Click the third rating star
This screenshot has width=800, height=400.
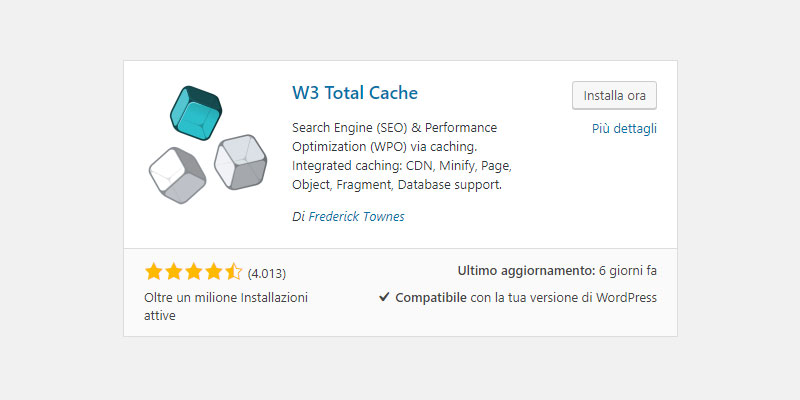193,272
